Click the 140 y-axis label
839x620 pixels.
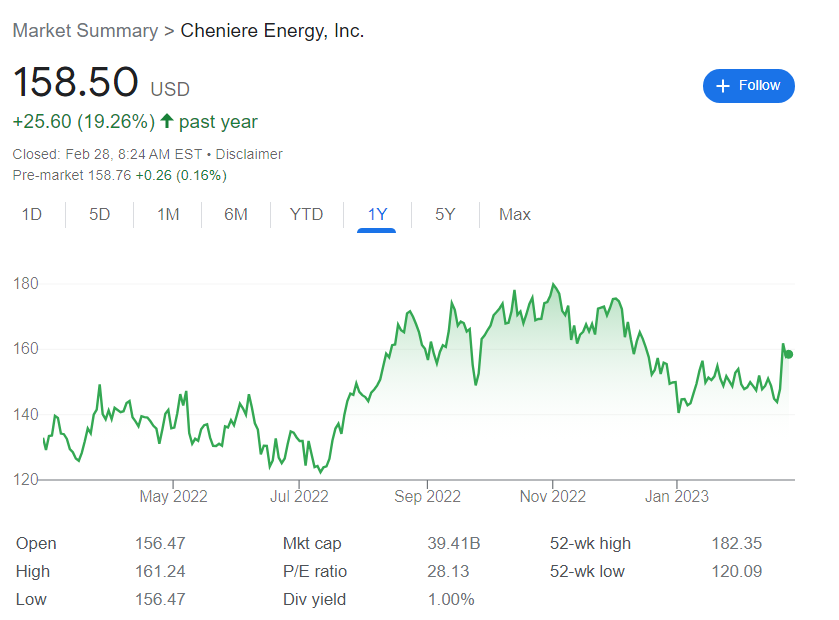pos(26,414)
